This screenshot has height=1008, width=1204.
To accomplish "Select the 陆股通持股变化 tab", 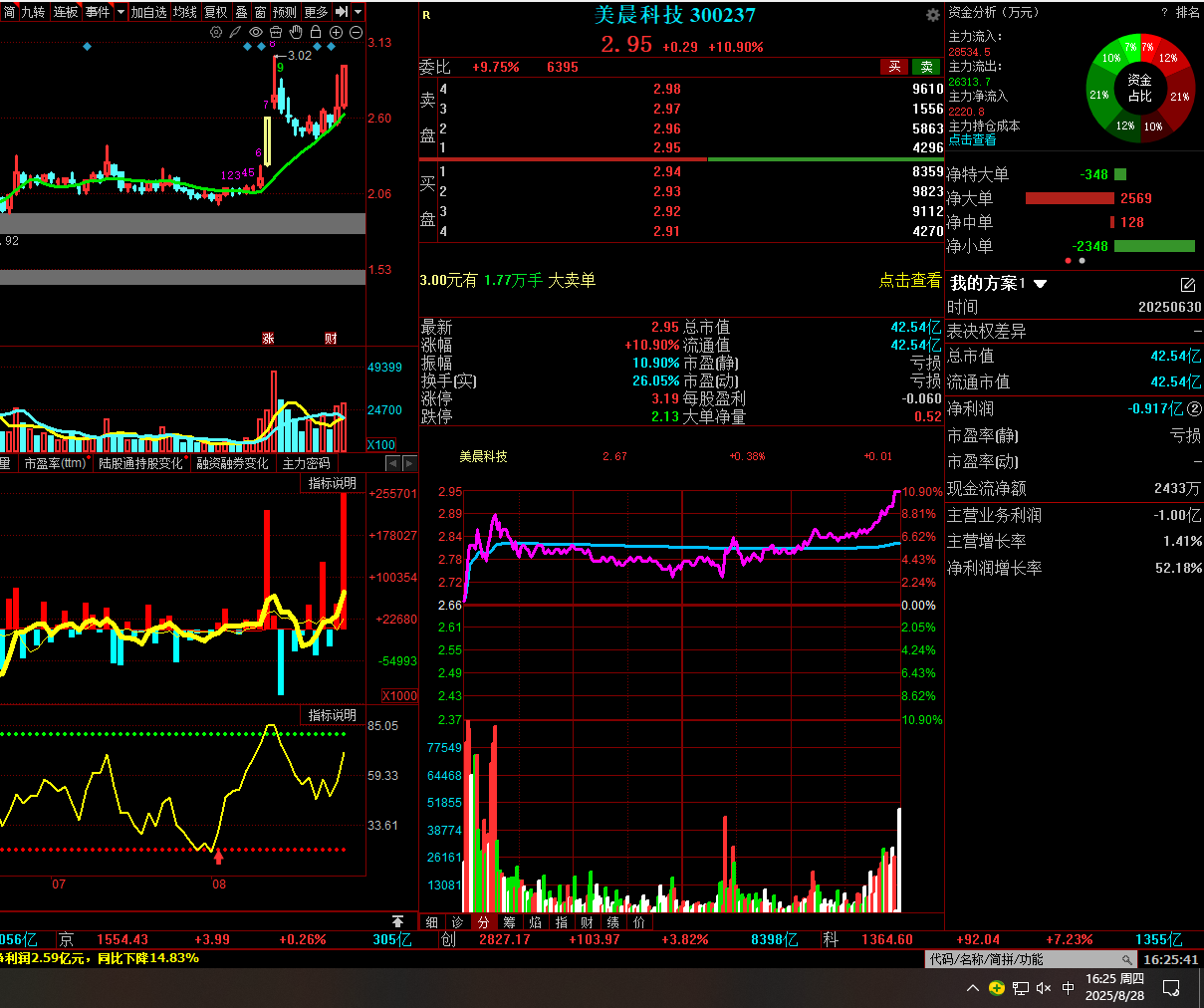I will (141, 463).
